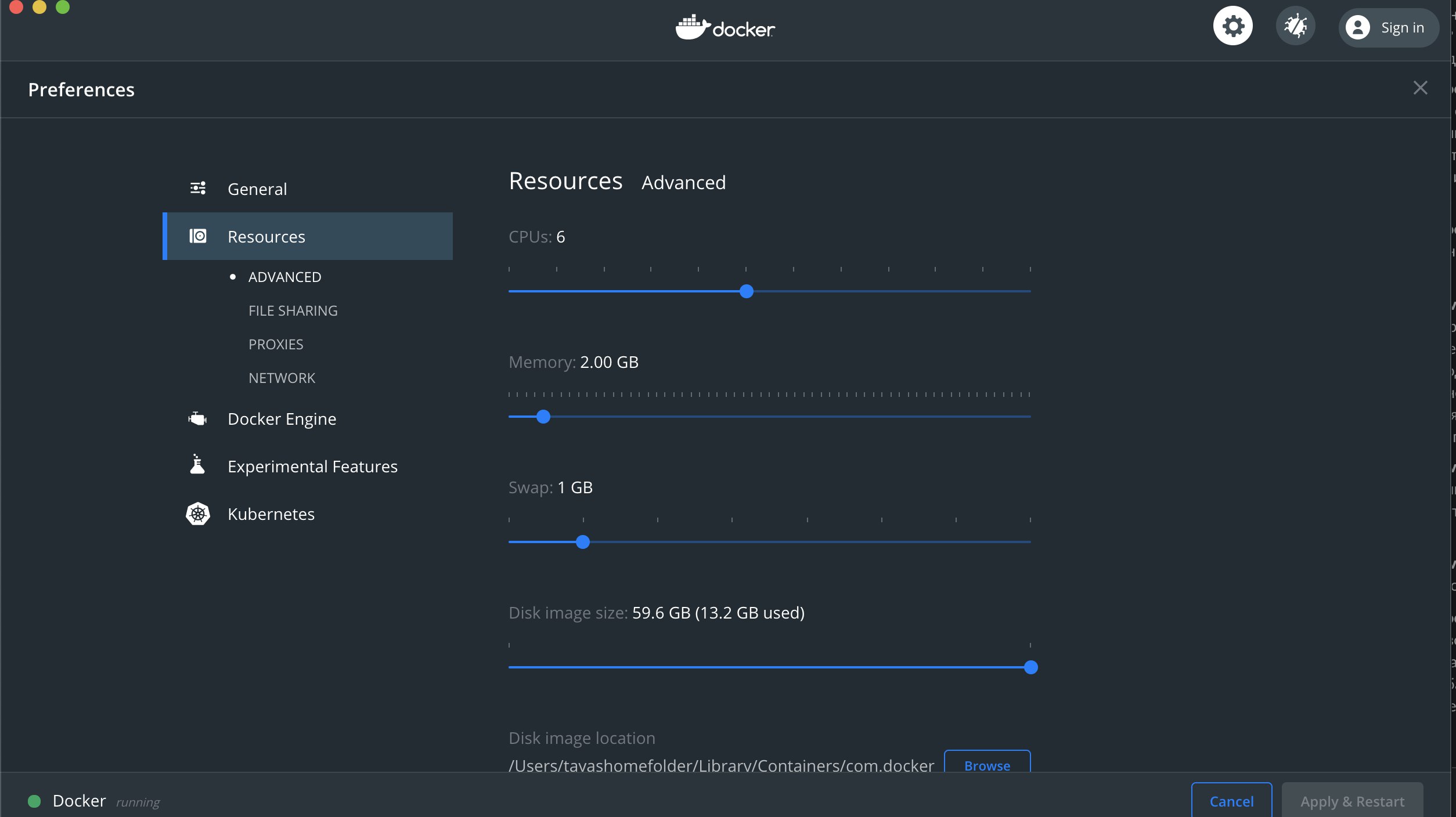1456x817 pixels.
Task: Open the Experimental Features section
Action: (x=308, y=466)
